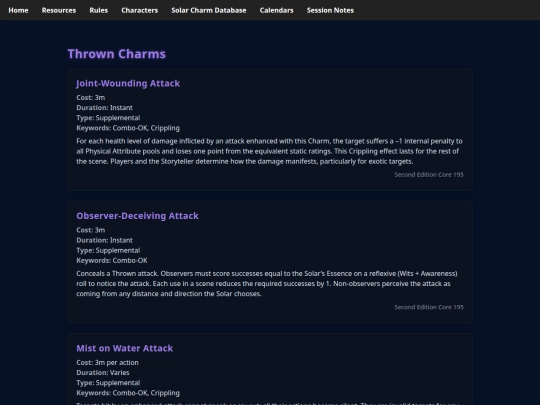Click Mist on Water Attack's 'Type: Supplemental' line
Screen dimensions: 540x405
point(108,383)
